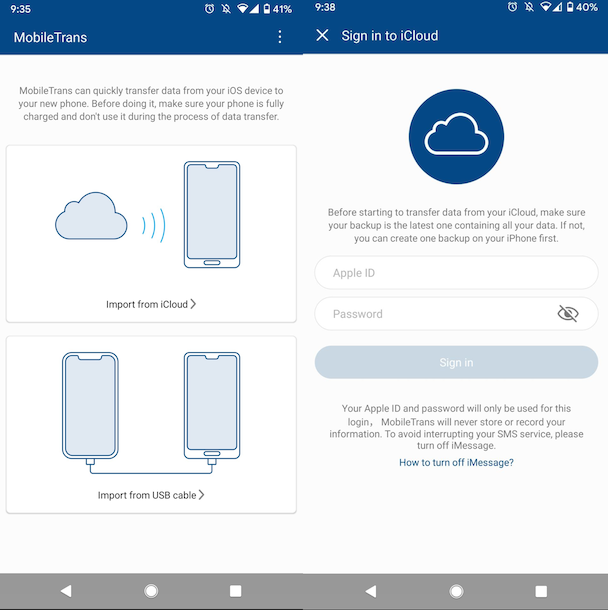Tap the cell signal icon in left status bar
This screenshot has width=608, height=610.
click(x=254, y=9)
